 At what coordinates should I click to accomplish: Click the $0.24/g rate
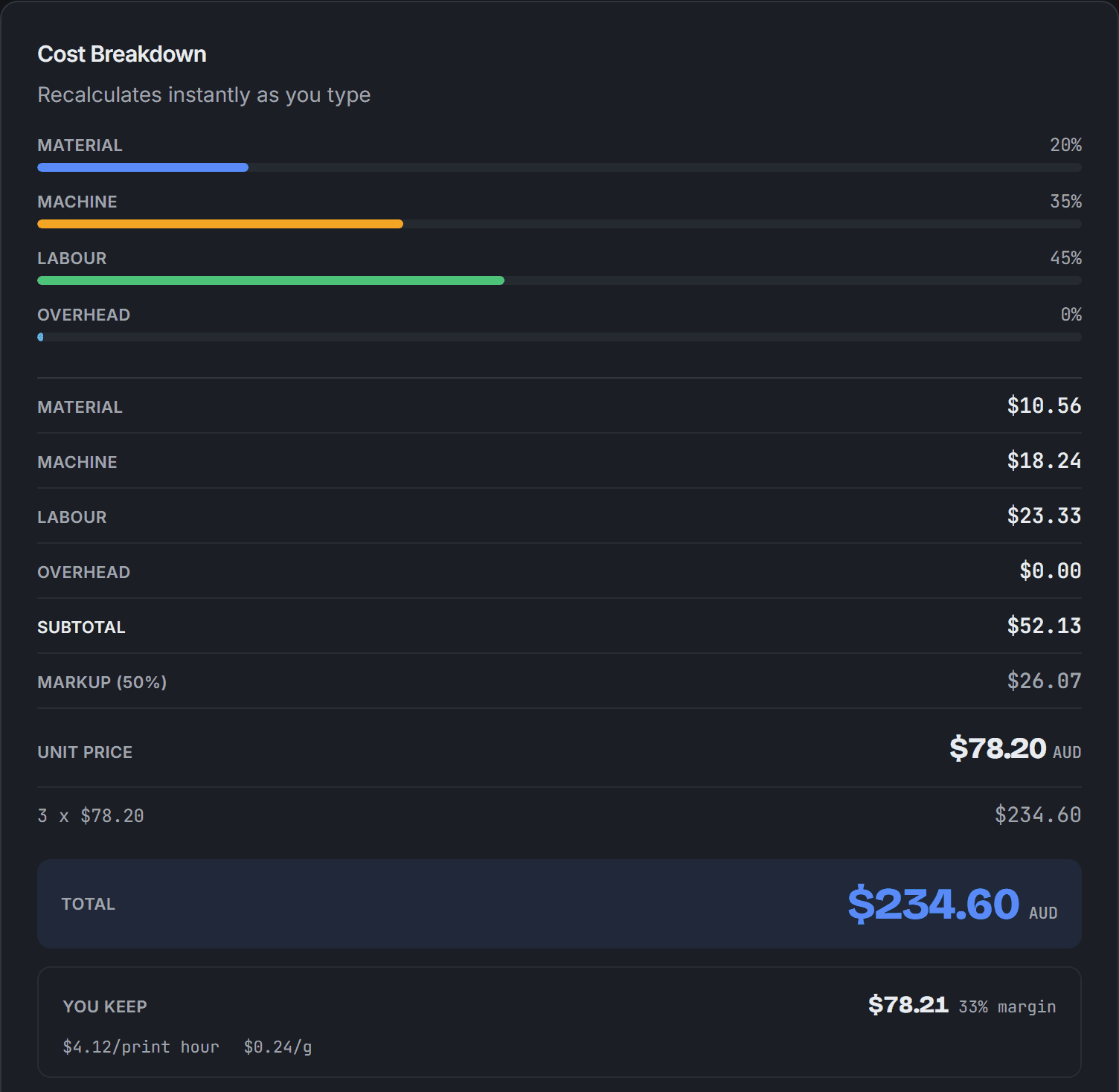click(278, 1047)
